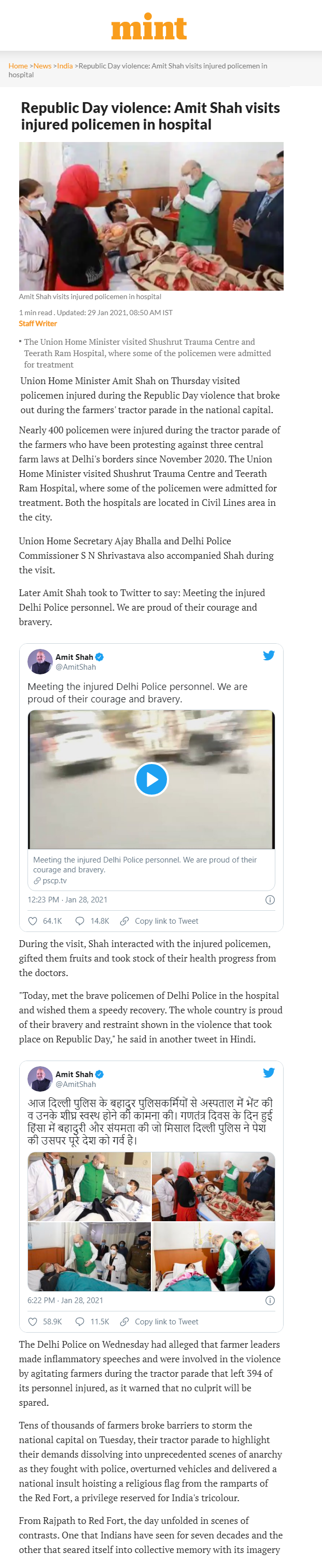322x1568 pixels.
Task: Open replies on the first tweet
Action: click(x=80, y=921)
